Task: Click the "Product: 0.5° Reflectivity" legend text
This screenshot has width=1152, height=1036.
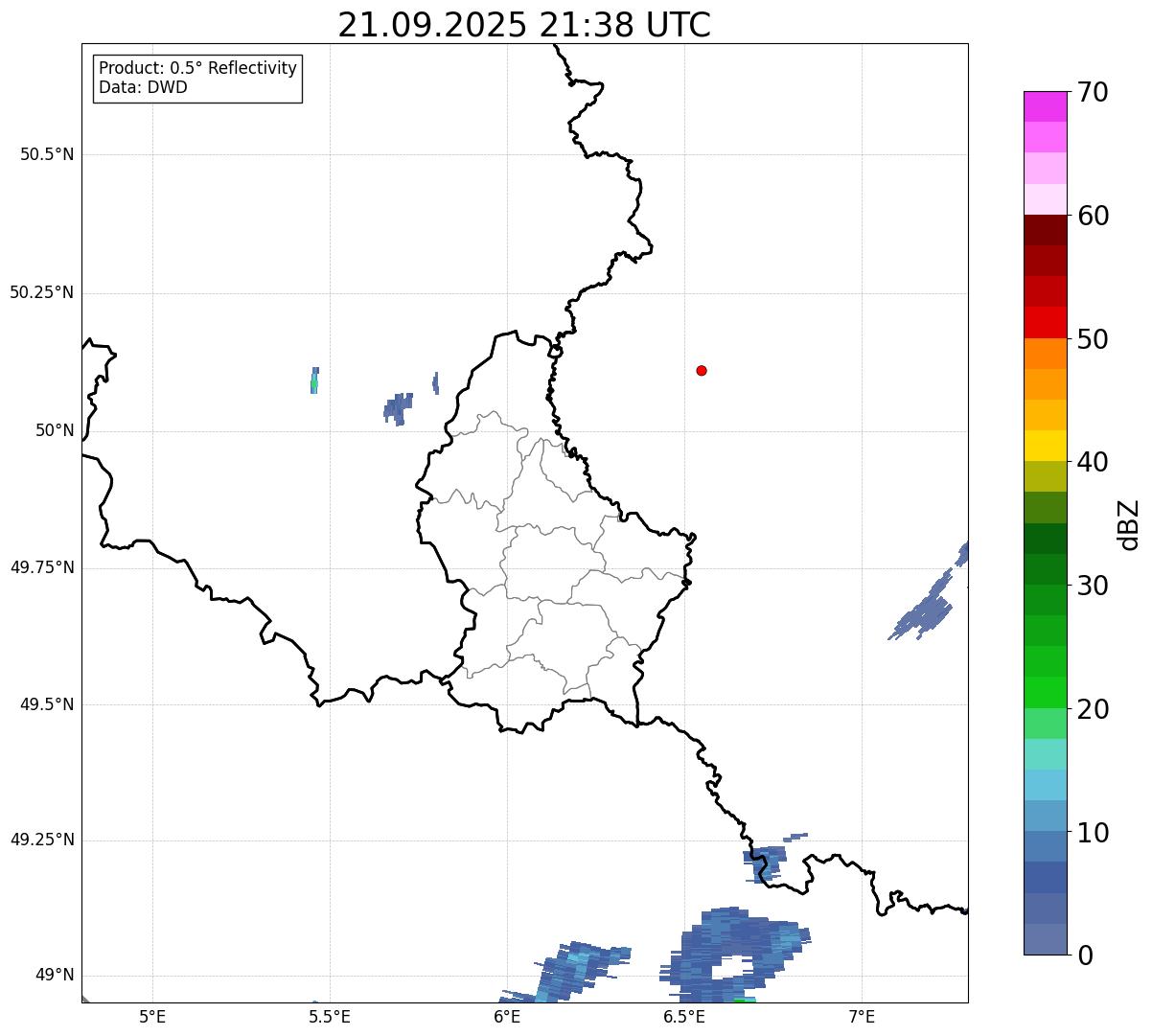Action: click(x=198, y=68)
